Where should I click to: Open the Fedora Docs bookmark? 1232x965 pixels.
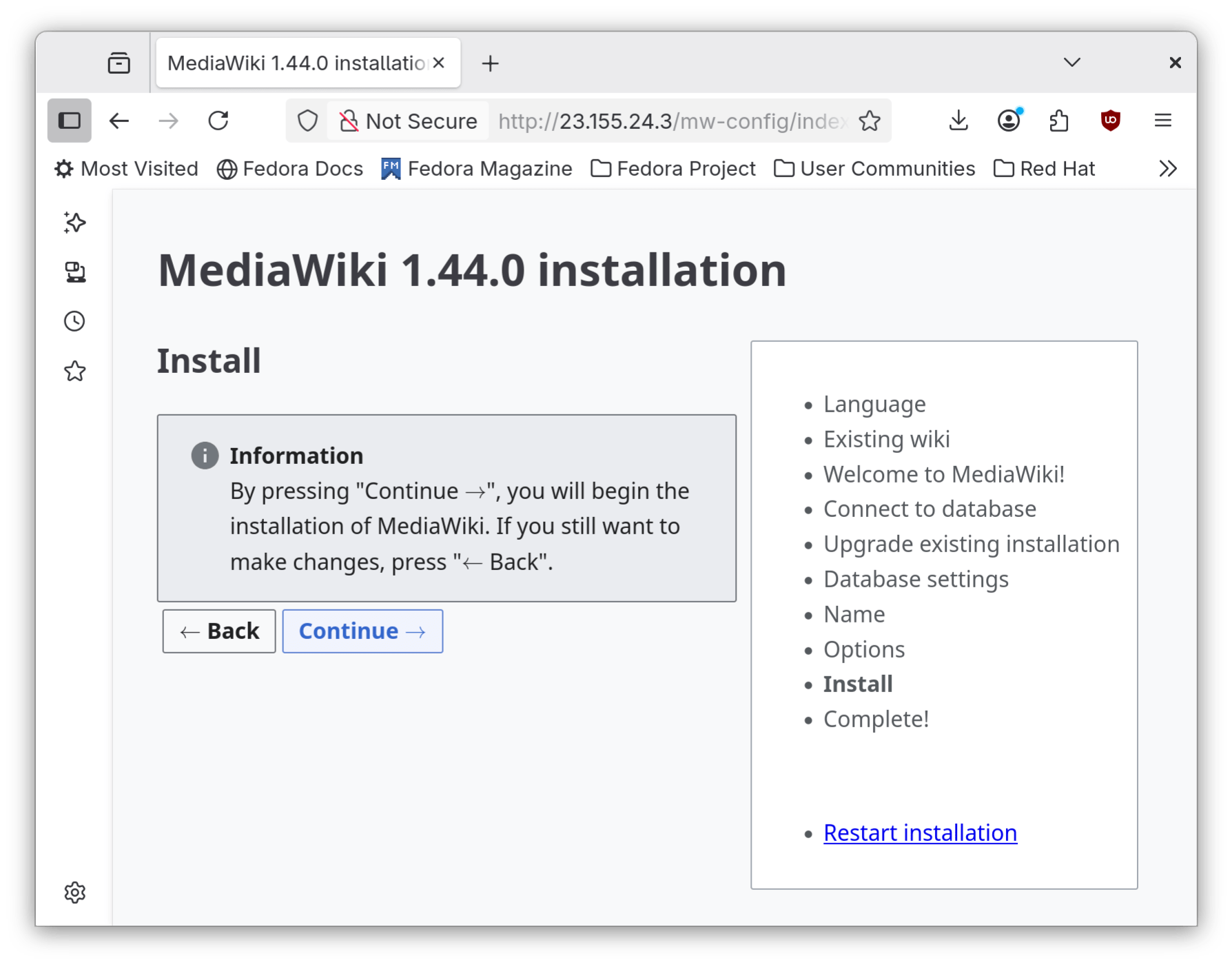coord(289,168)
